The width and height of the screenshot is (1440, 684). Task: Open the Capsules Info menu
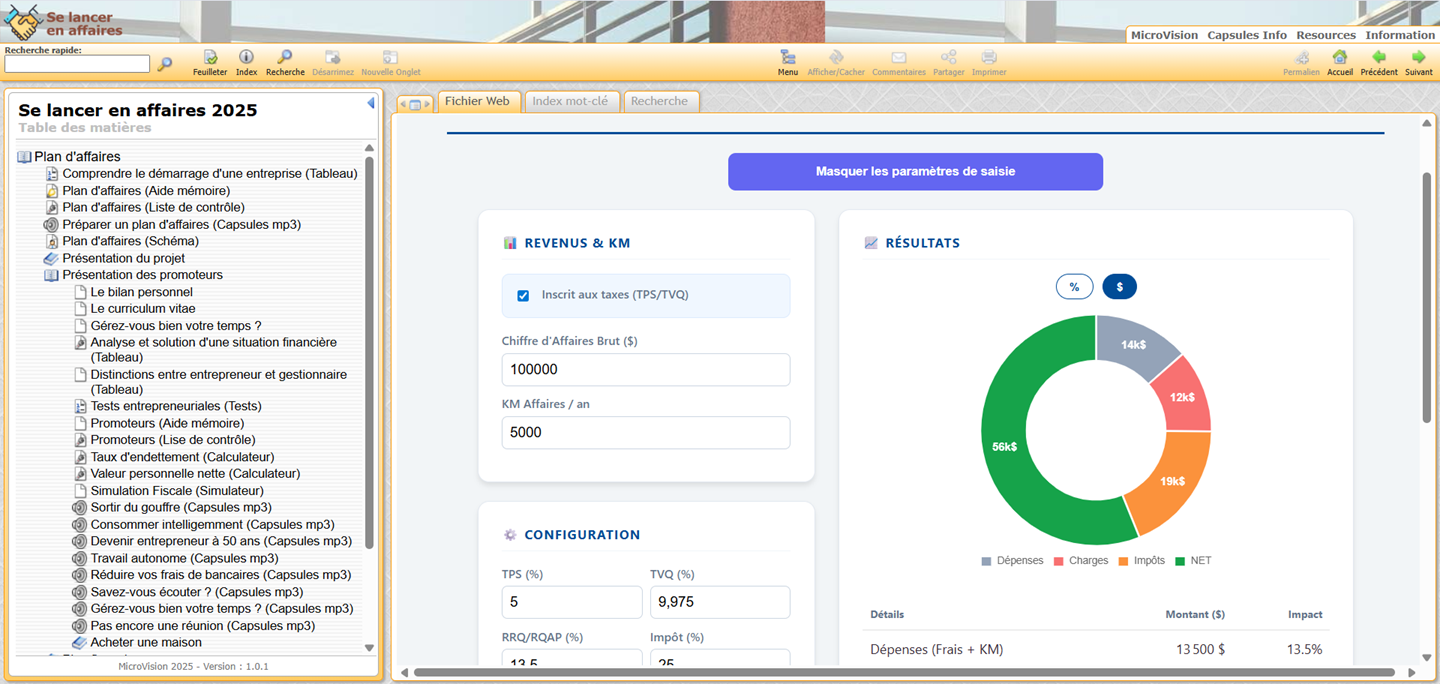(1247, 35)
